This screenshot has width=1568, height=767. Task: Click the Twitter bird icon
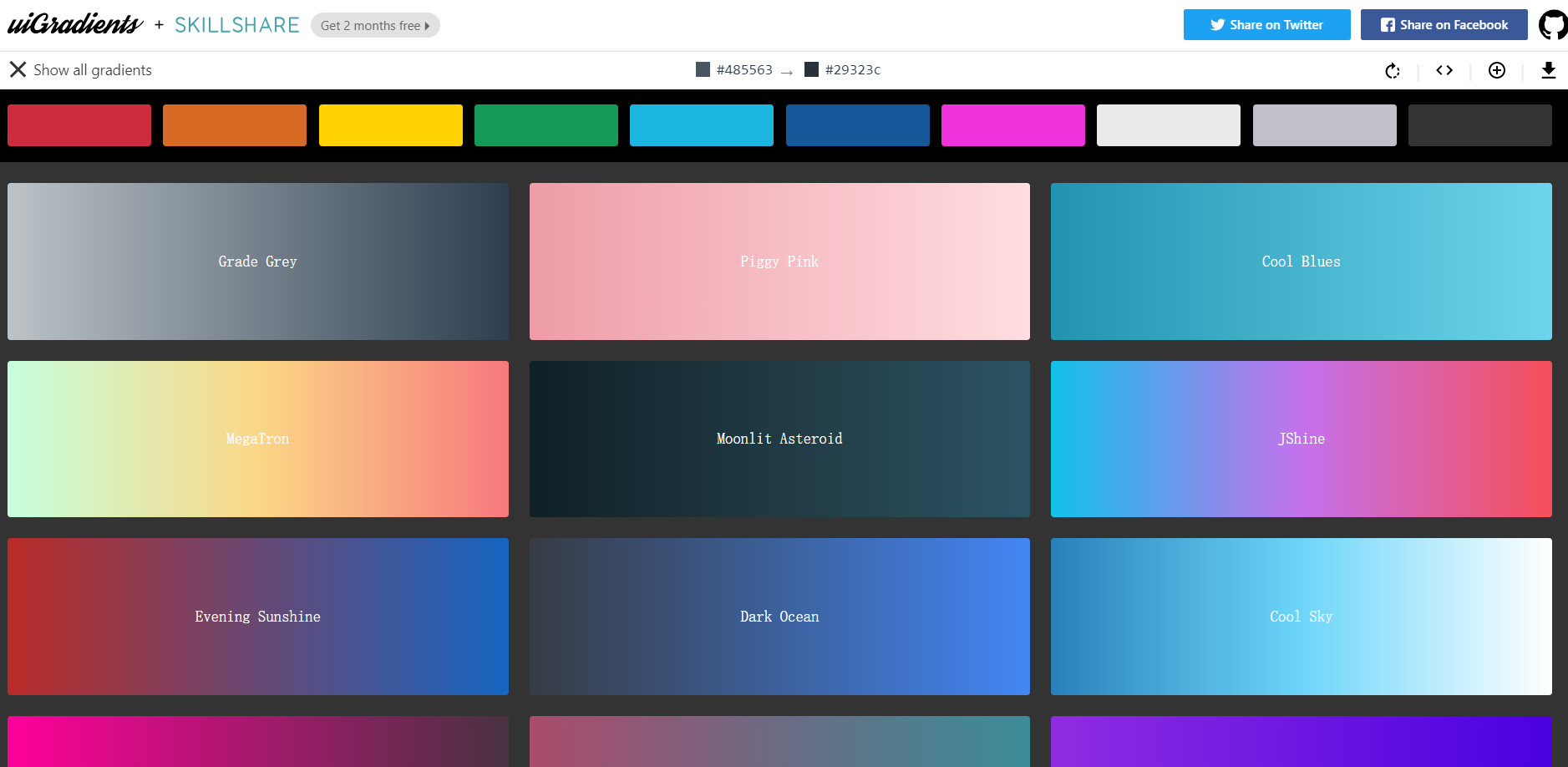pyautogui.click(x=1218, y=25)
